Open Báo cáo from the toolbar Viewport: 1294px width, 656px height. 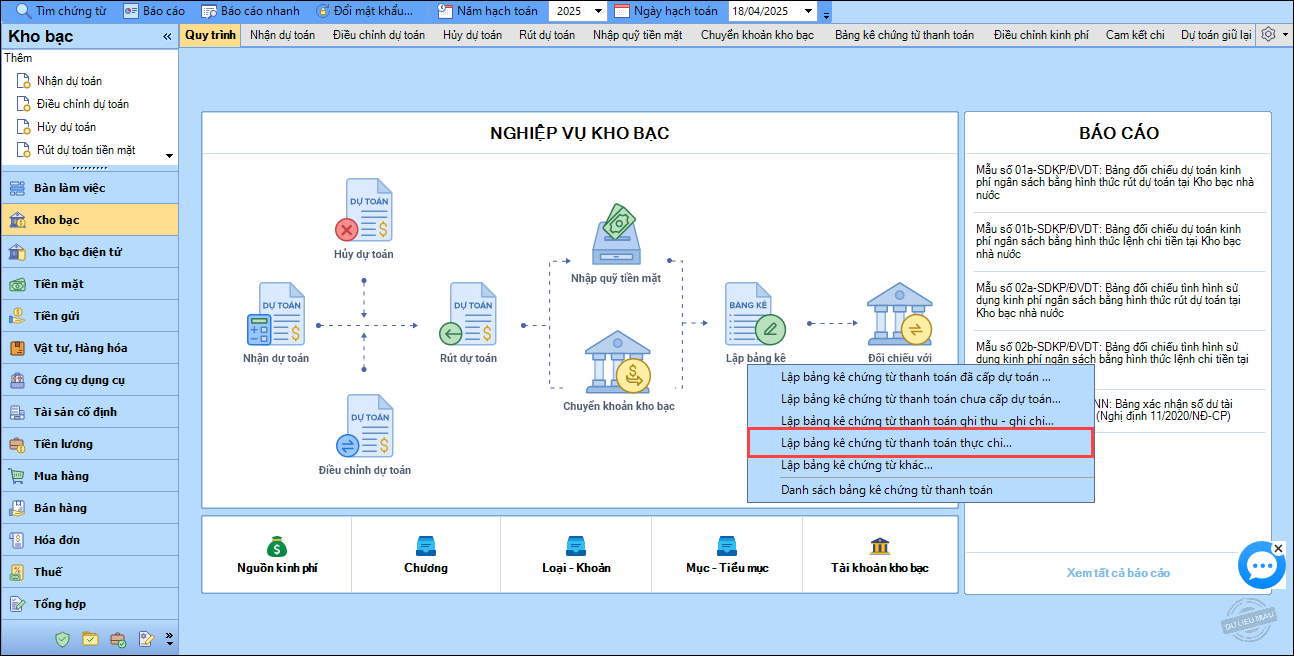pyautogui.click(x=155, y=11)
